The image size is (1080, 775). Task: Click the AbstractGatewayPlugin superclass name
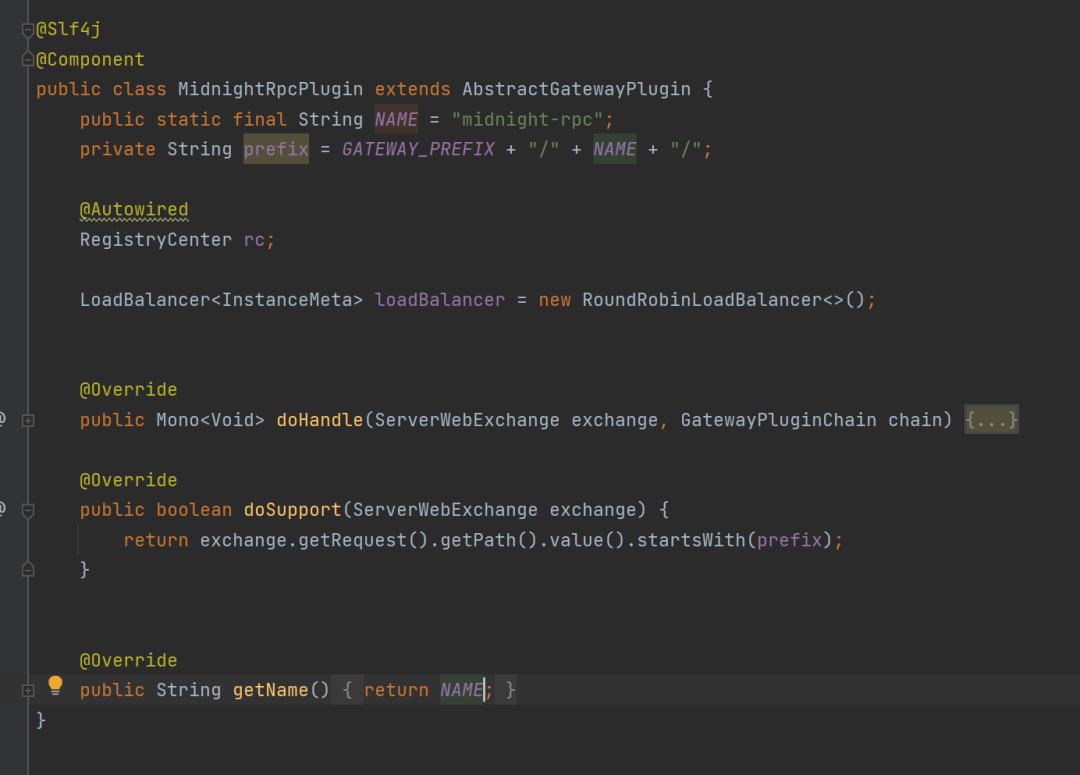576,89
